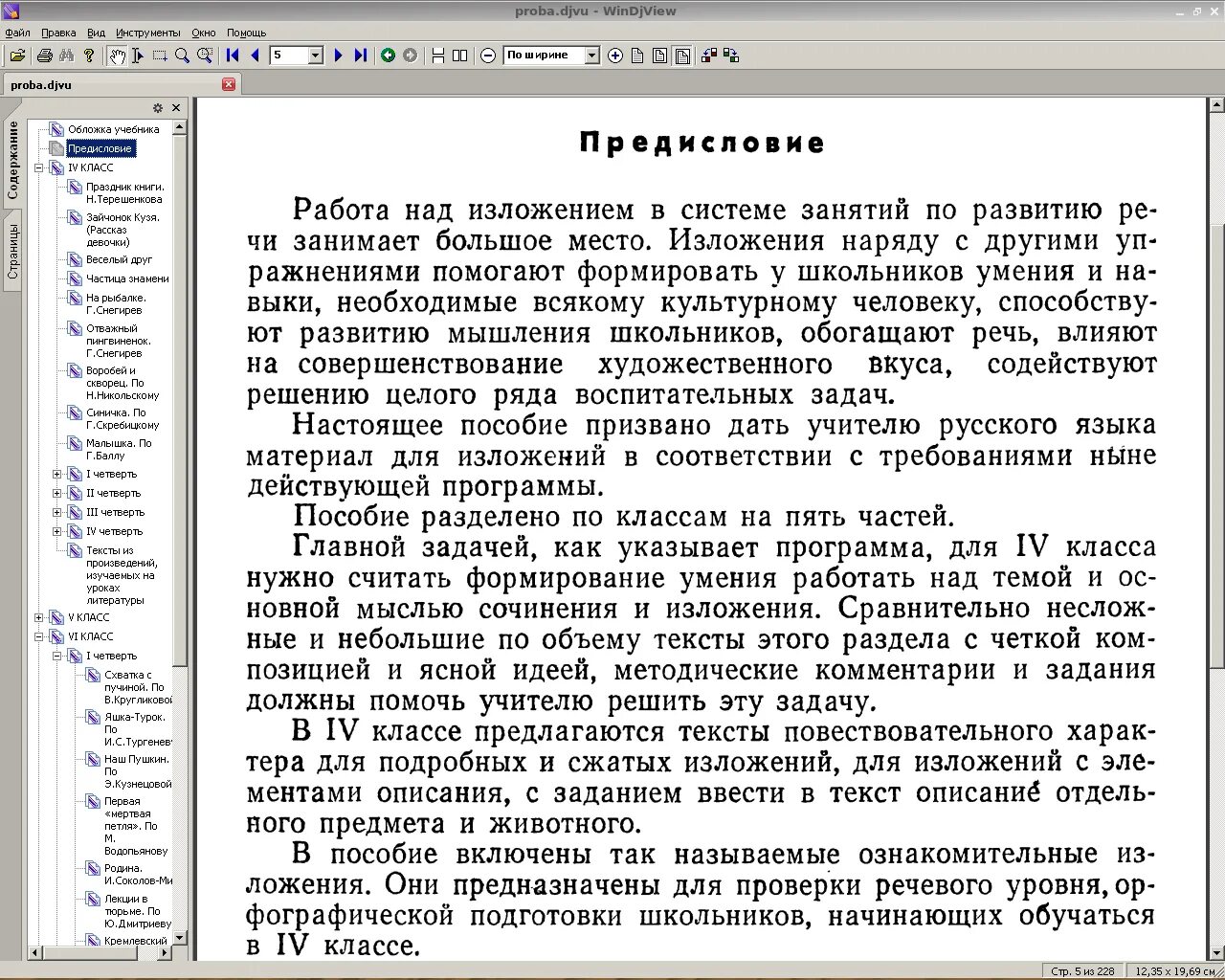Screen dimensions: 1225x980
Task: Click the rotate right toolbar icon
Action: click(x=731, y=56)
